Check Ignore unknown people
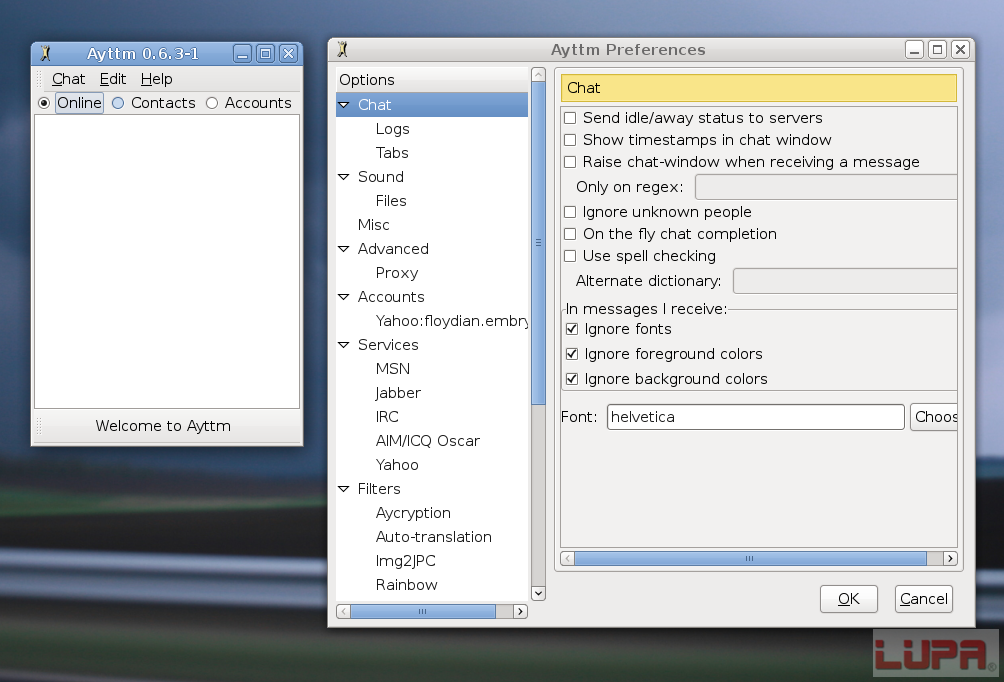This screenshot has width=1004, height=682. pos(570,212)
